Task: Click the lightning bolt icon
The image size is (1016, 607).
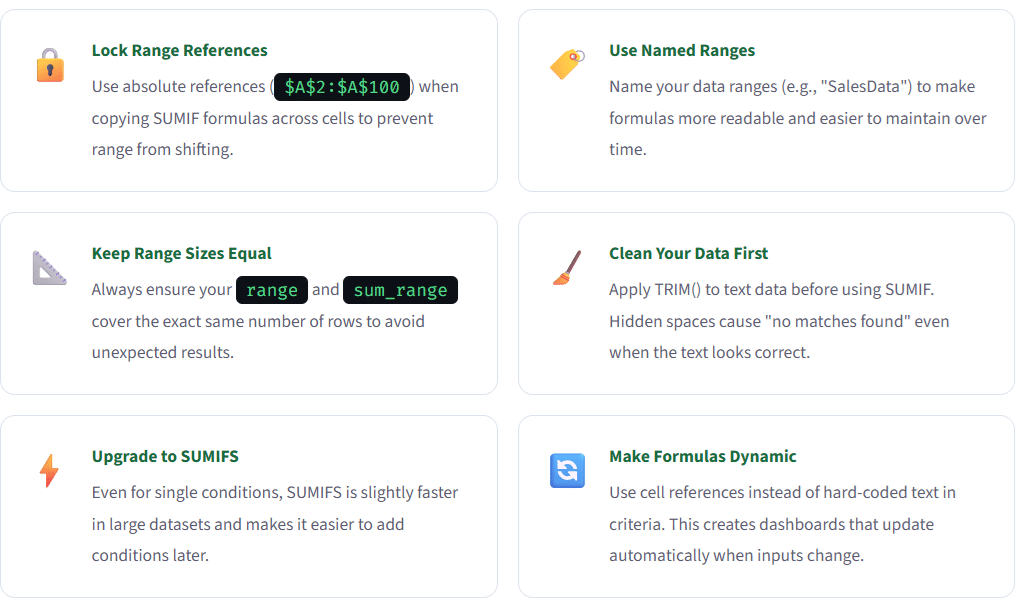Action: click(49, 471)
